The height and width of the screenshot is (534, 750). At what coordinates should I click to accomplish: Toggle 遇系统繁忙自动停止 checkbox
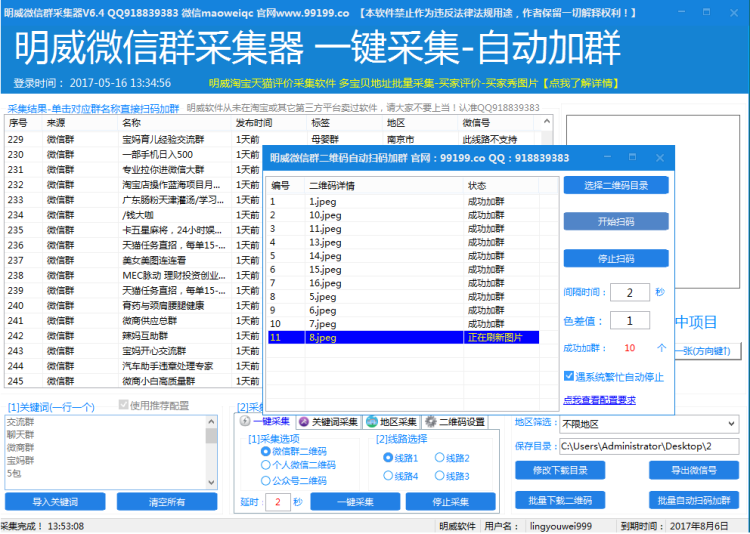[x=569, y=377]
